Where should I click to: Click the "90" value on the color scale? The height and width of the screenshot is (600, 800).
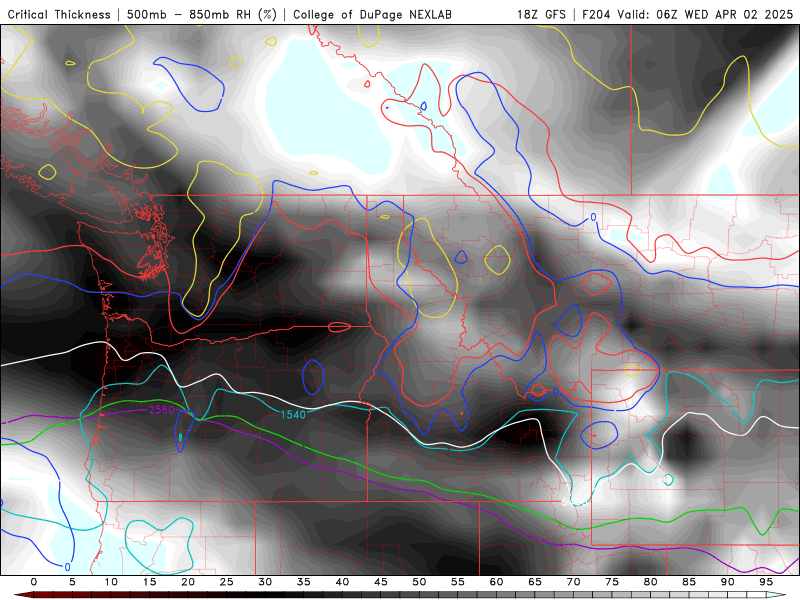727,582
